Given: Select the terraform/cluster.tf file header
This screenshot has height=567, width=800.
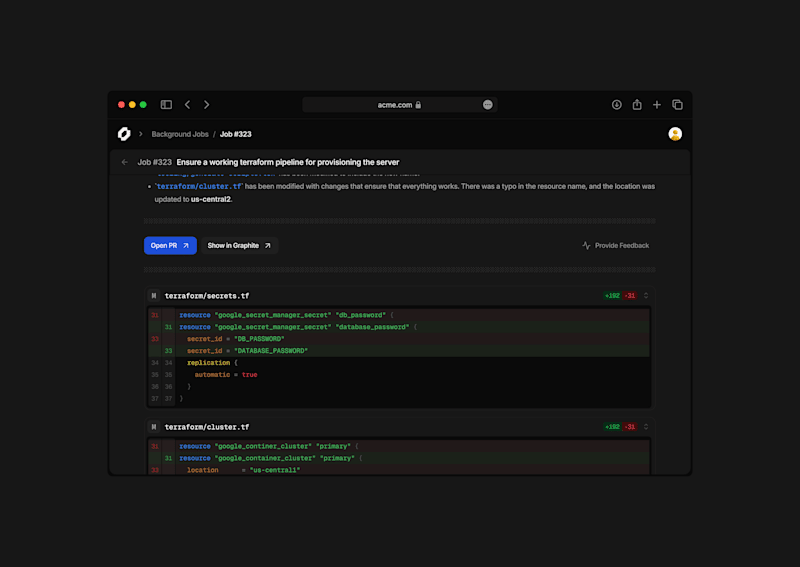Looking at the screenshot, I should (207, 427).
